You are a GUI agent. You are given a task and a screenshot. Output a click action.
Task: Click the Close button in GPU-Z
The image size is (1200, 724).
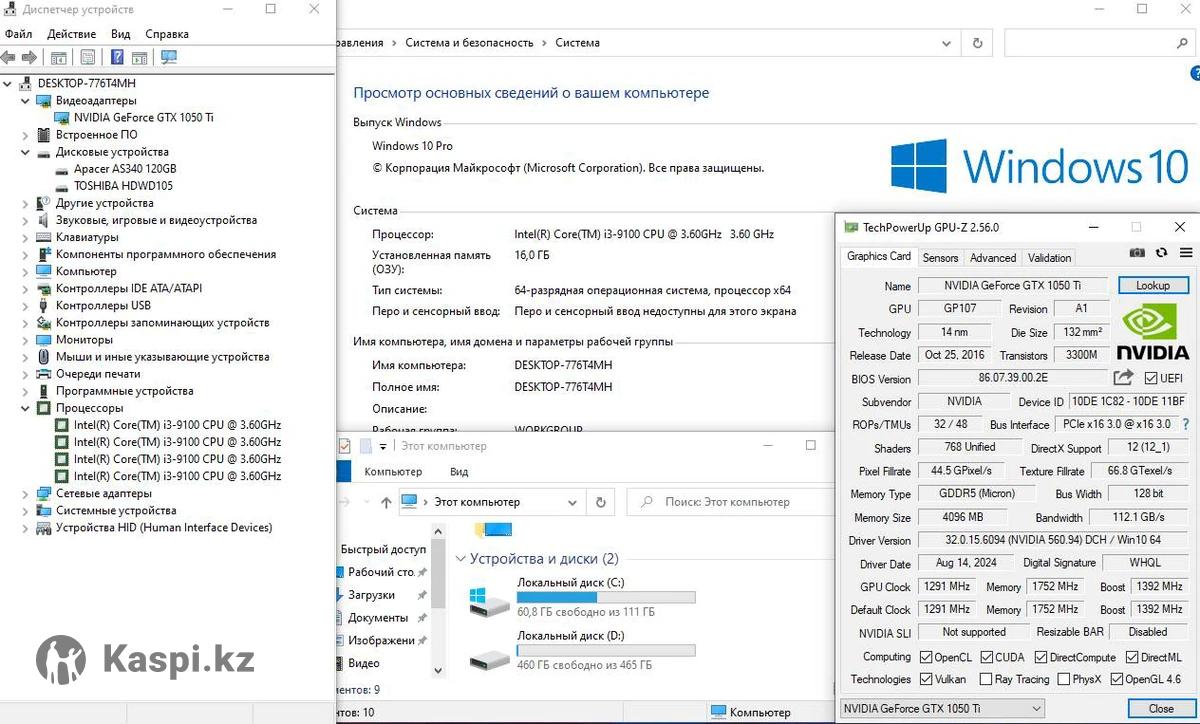pos(1160,709)
